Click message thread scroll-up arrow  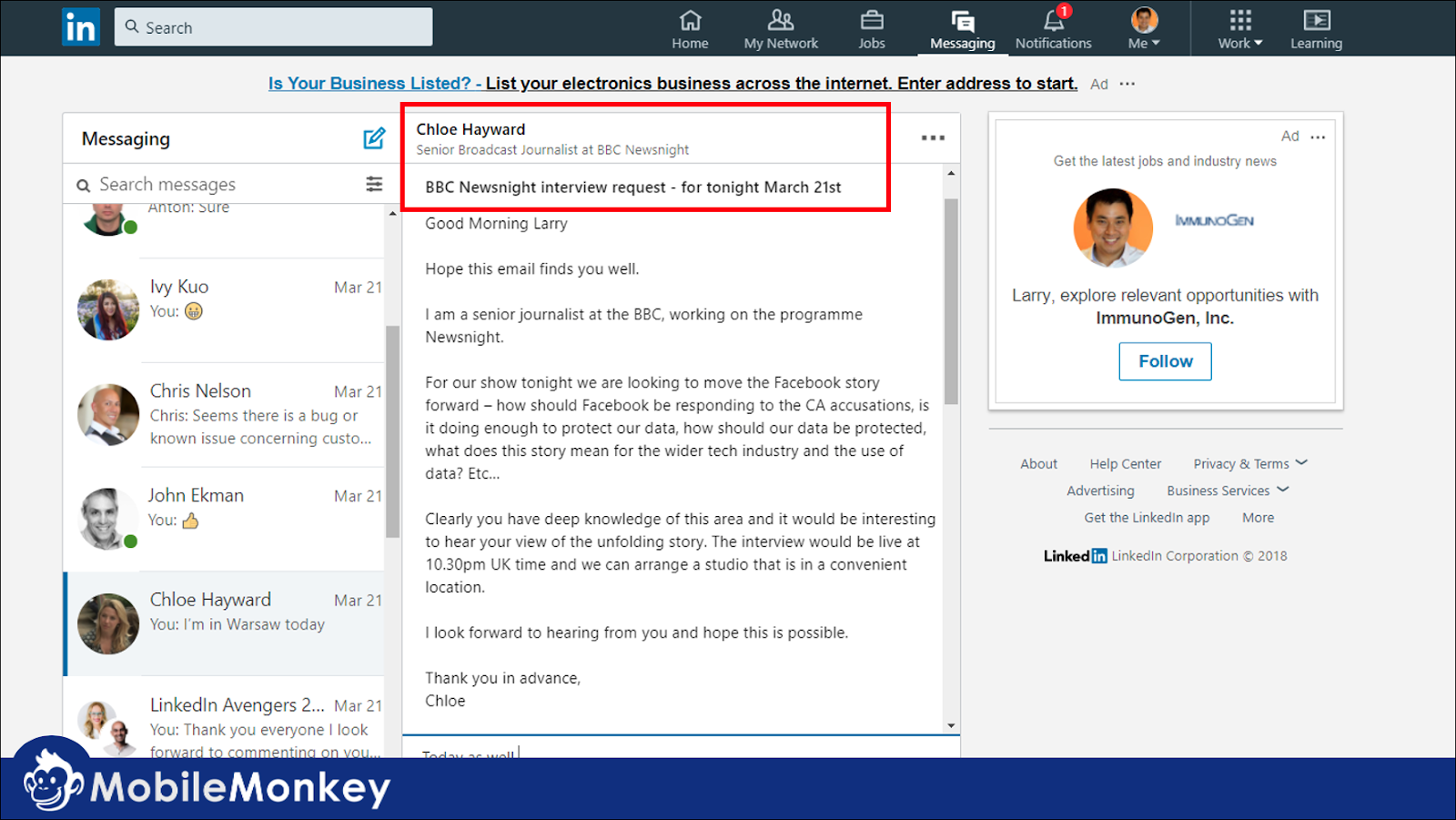pyautogui.click(x=951, y=173)
